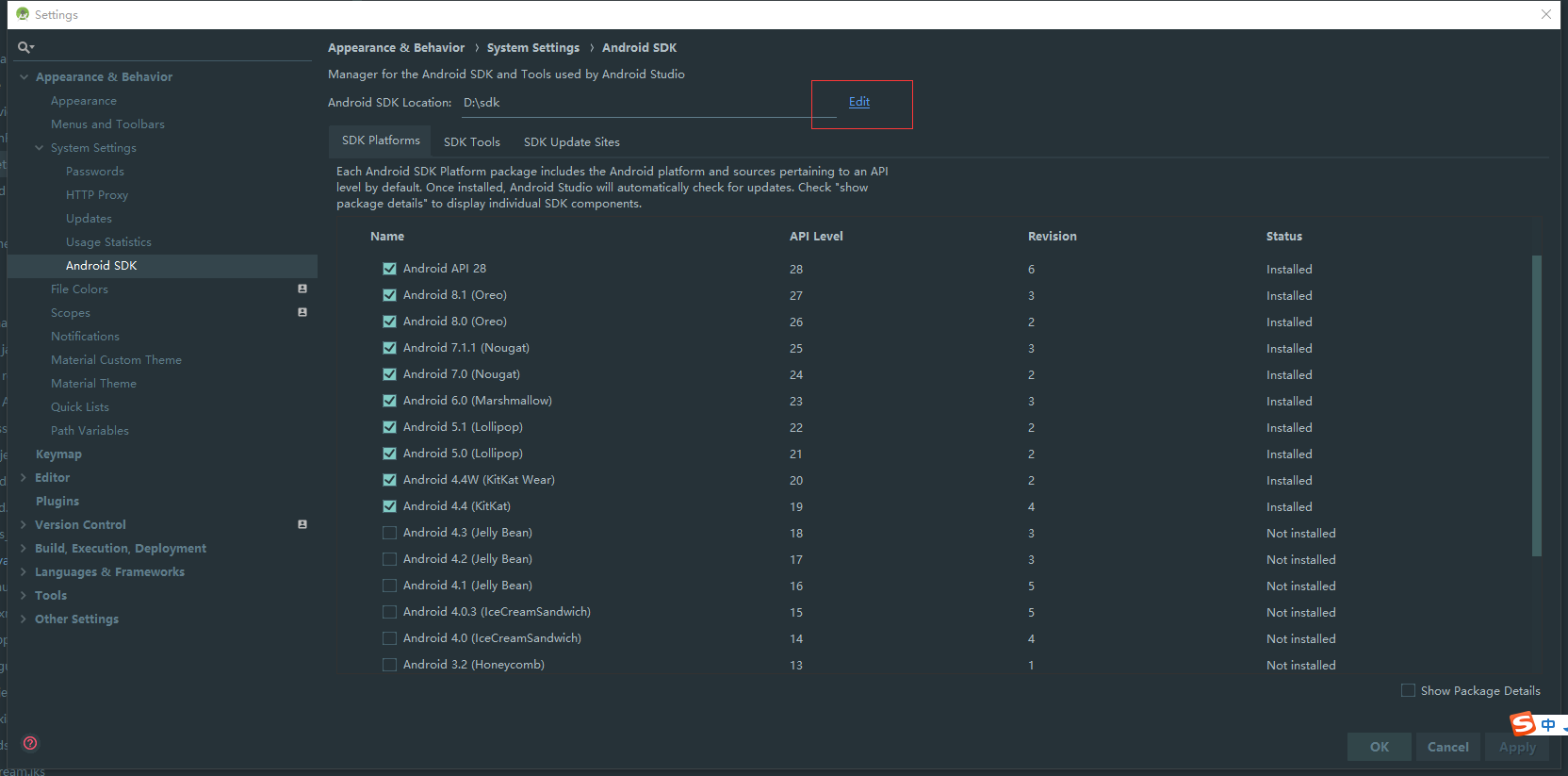Viewport: 1568px width, 776px height.
Task: Click the help question mark icon
Action: coord(30,743)
